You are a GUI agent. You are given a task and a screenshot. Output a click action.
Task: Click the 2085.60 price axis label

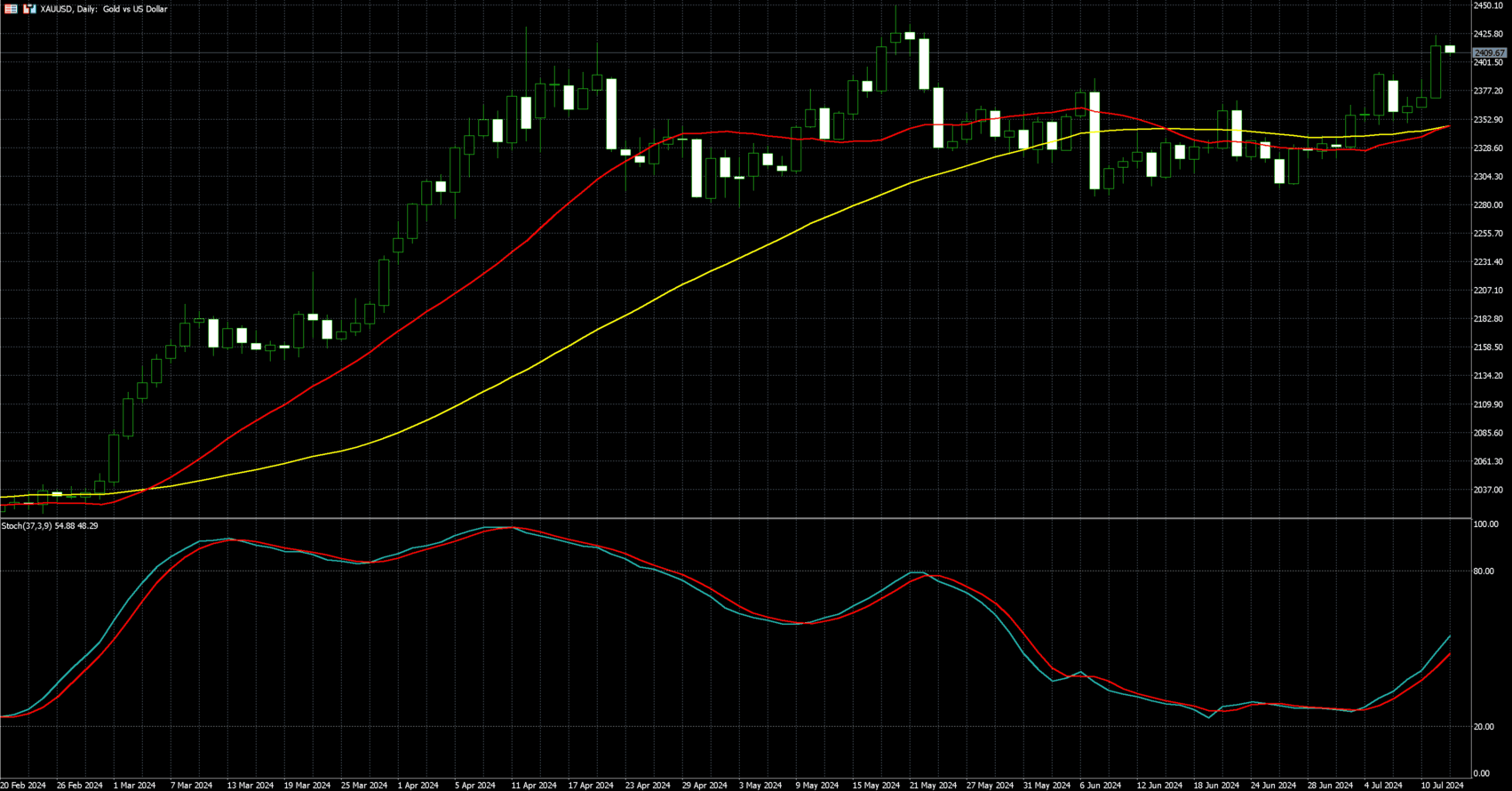click(1488, 434)
